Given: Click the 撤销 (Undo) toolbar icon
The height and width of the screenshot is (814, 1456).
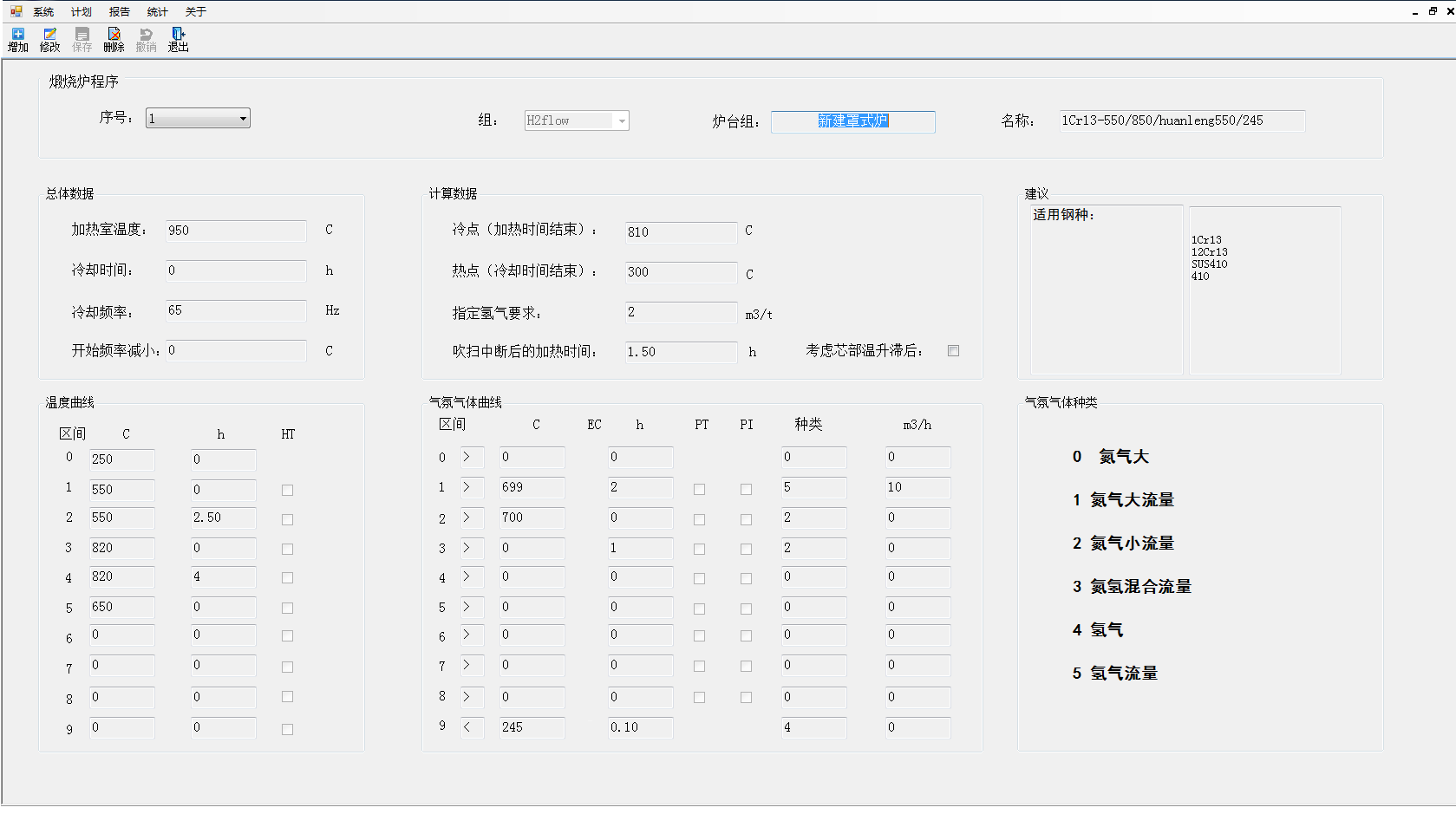Looking at the screenshot, I should coord(146,39).
